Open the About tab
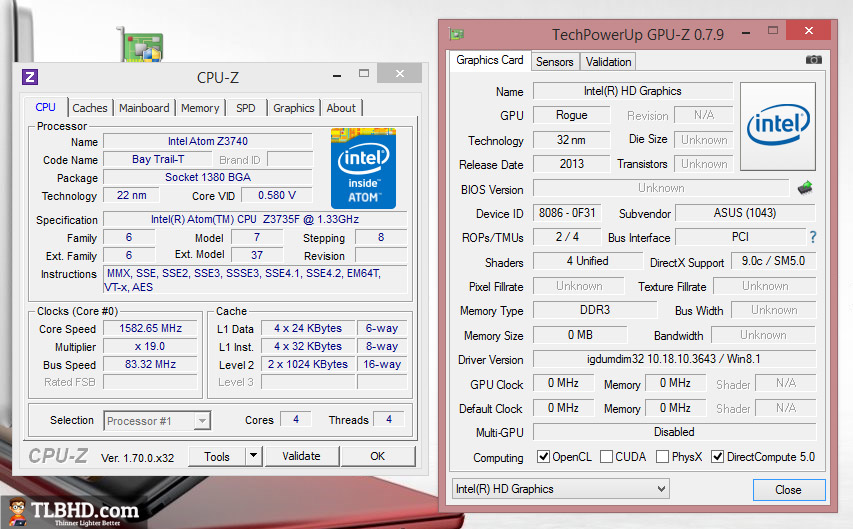This screenshot has height=529, width=853. pos(341,108)
